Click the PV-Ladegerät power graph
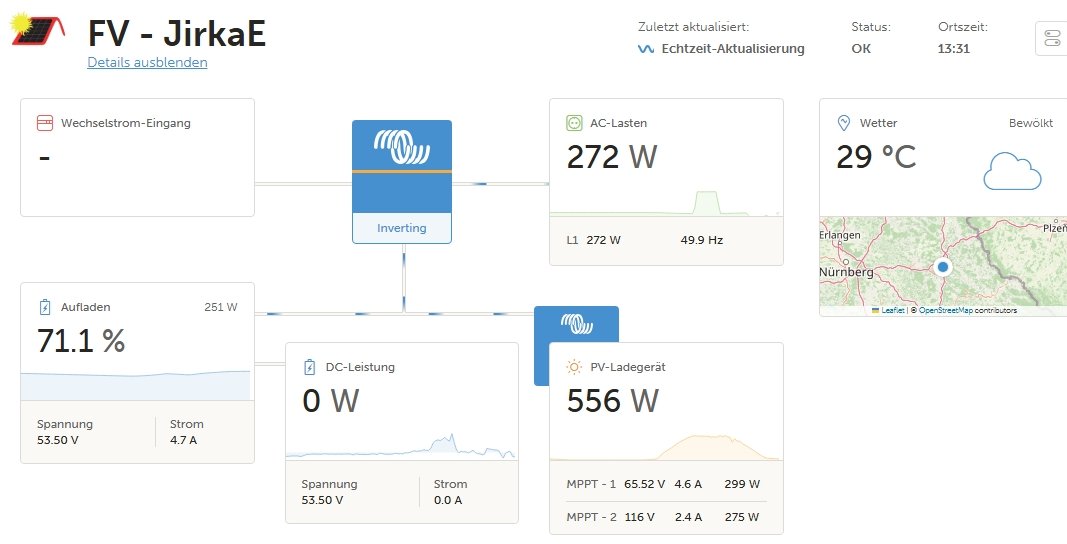Viewport: 1067px width, 544px height. click(x=666, y=446)
